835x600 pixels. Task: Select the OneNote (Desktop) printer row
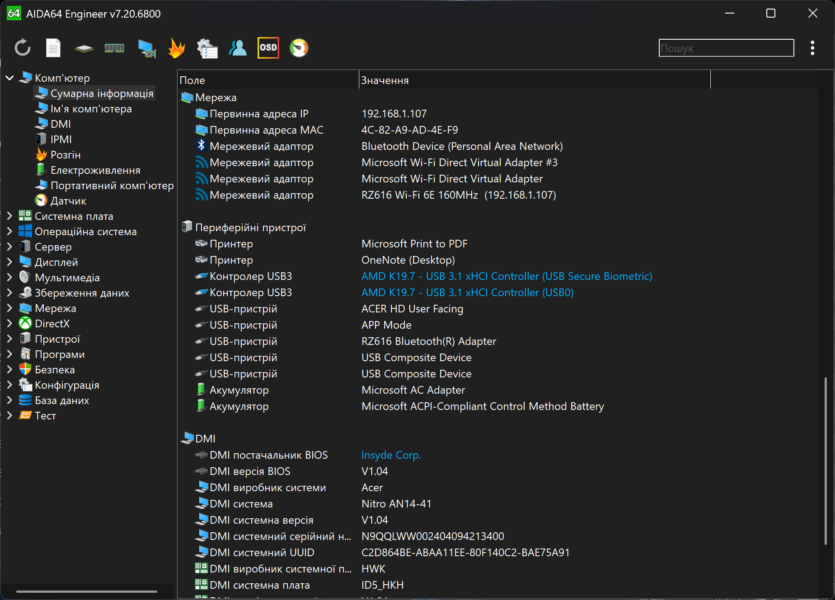click(497, 260)
